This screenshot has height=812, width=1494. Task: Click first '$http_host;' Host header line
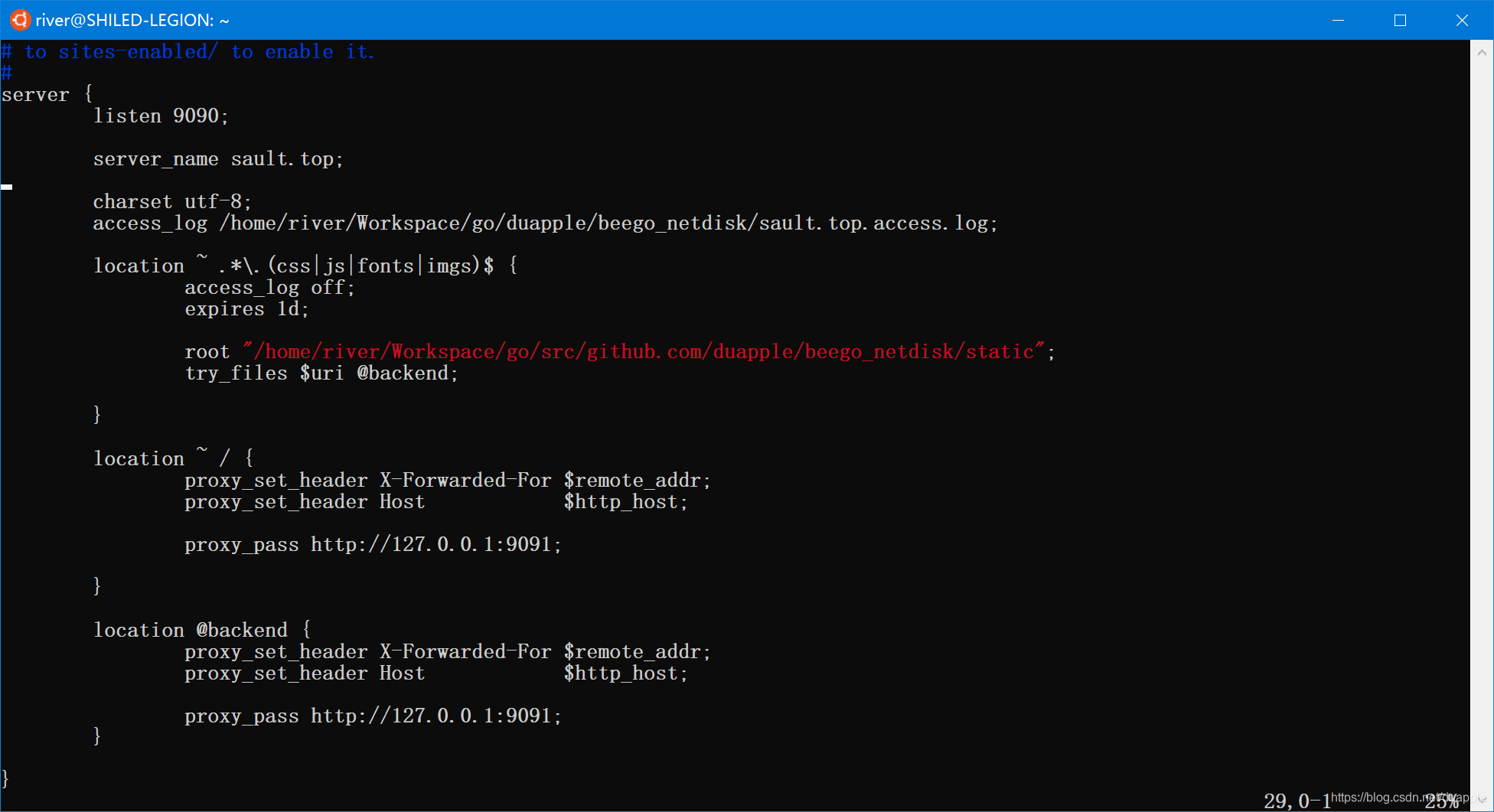(436, 501)
